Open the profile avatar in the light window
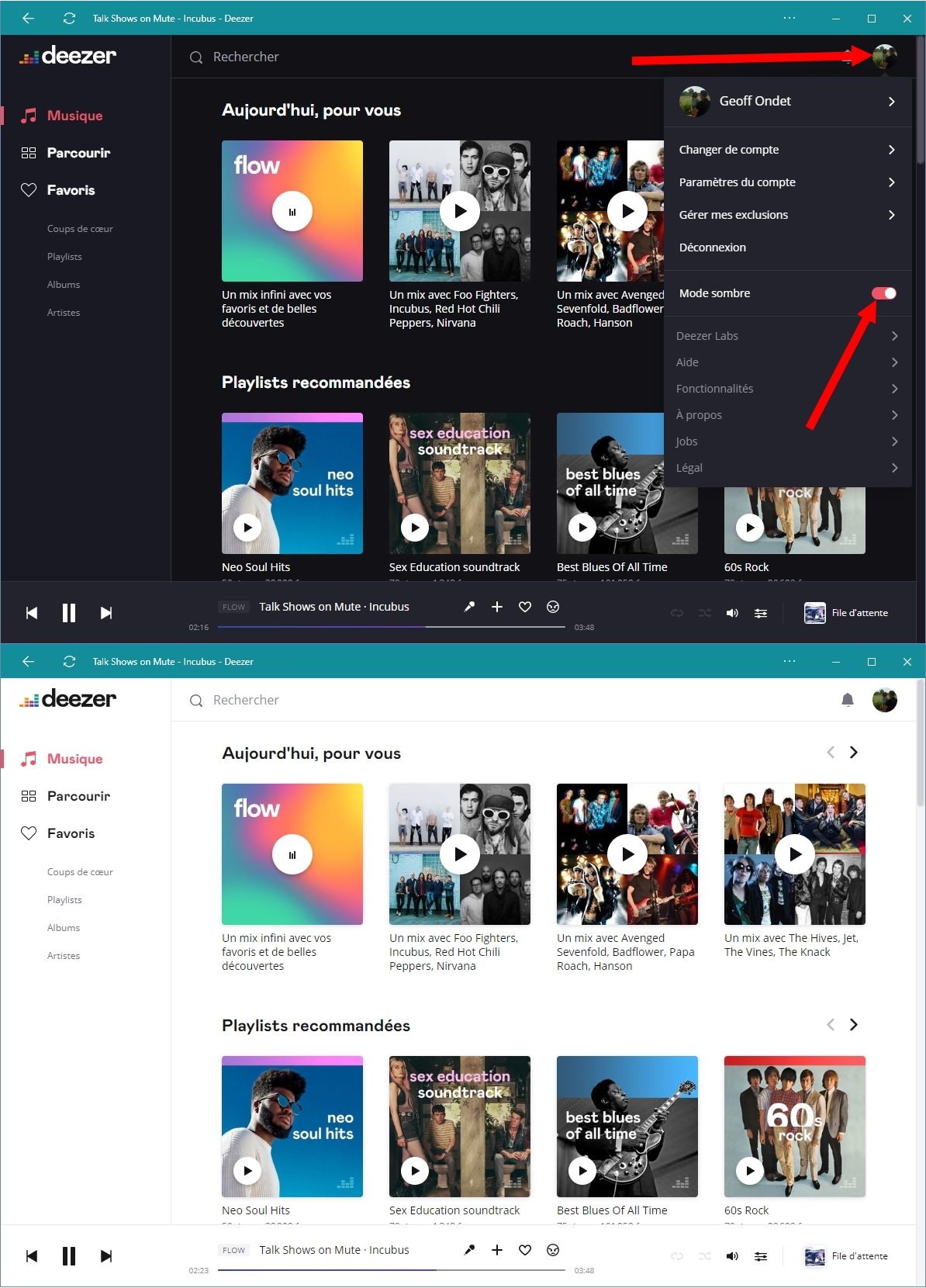The height and width of the screenshot is (1288, 926). pyautogui.click(x=885, y=700)
